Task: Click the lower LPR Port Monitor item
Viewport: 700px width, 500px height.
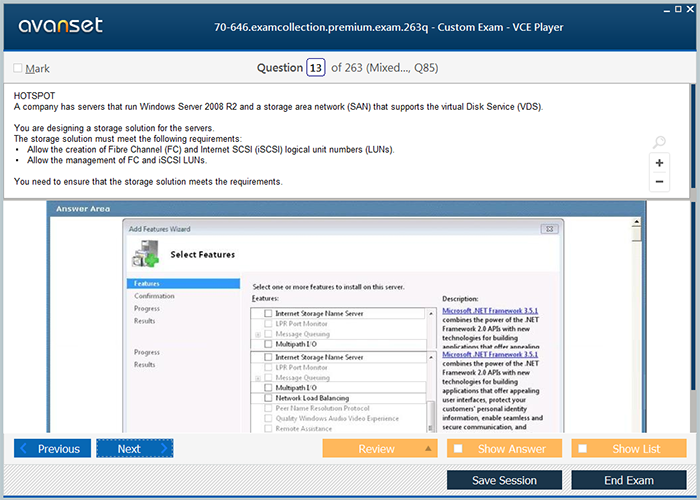Action: pos(301,367)
